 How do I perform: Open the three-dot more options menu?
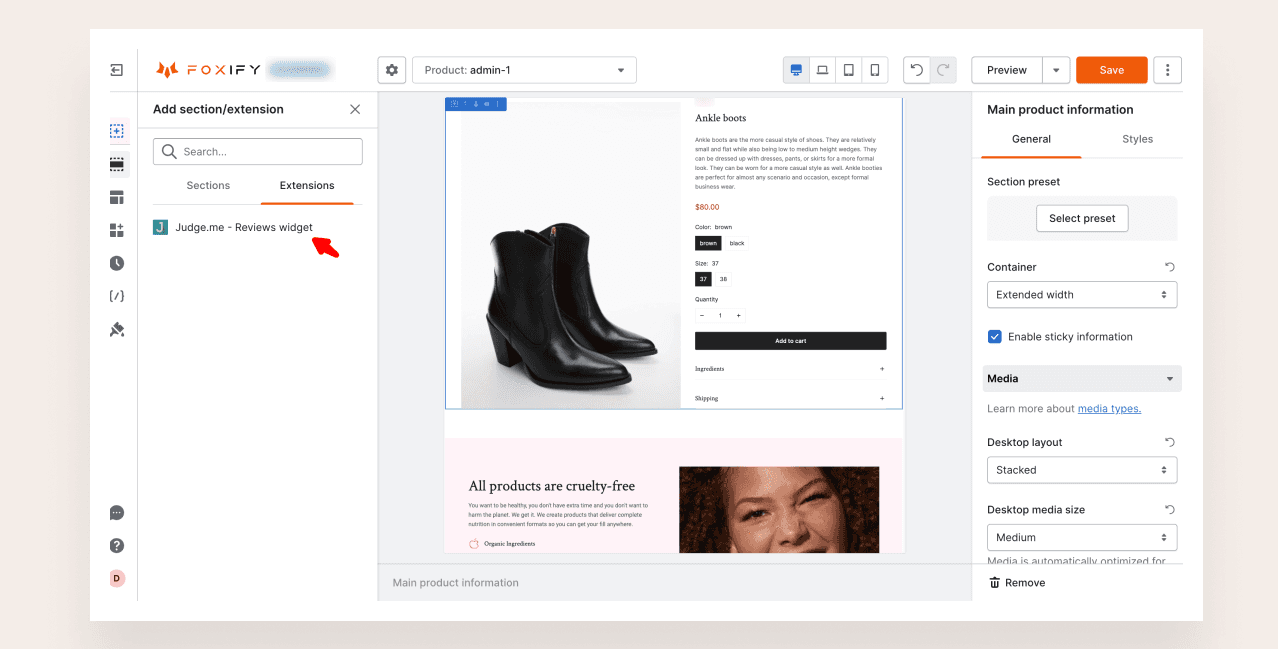point(1167,70)
